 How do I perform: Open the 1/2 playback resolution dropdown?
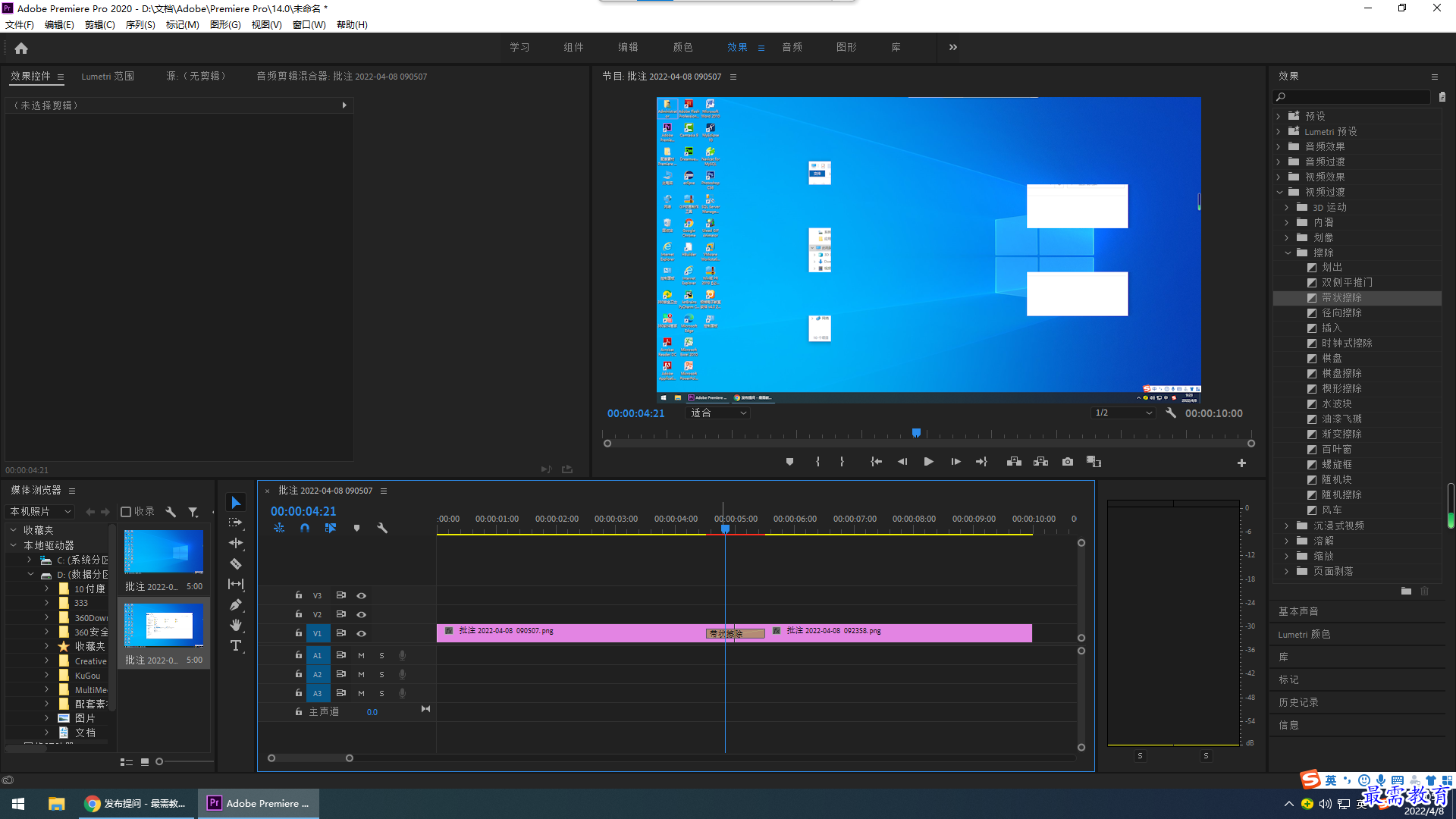point(1123,413)
